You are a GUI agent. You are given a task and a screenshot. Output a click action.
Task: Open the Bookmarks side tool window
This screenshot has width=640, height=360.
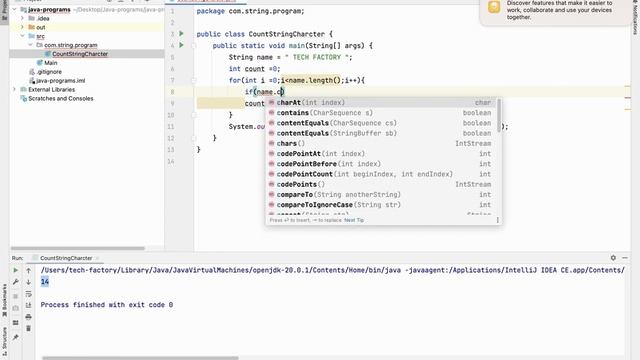coord(4,300)
